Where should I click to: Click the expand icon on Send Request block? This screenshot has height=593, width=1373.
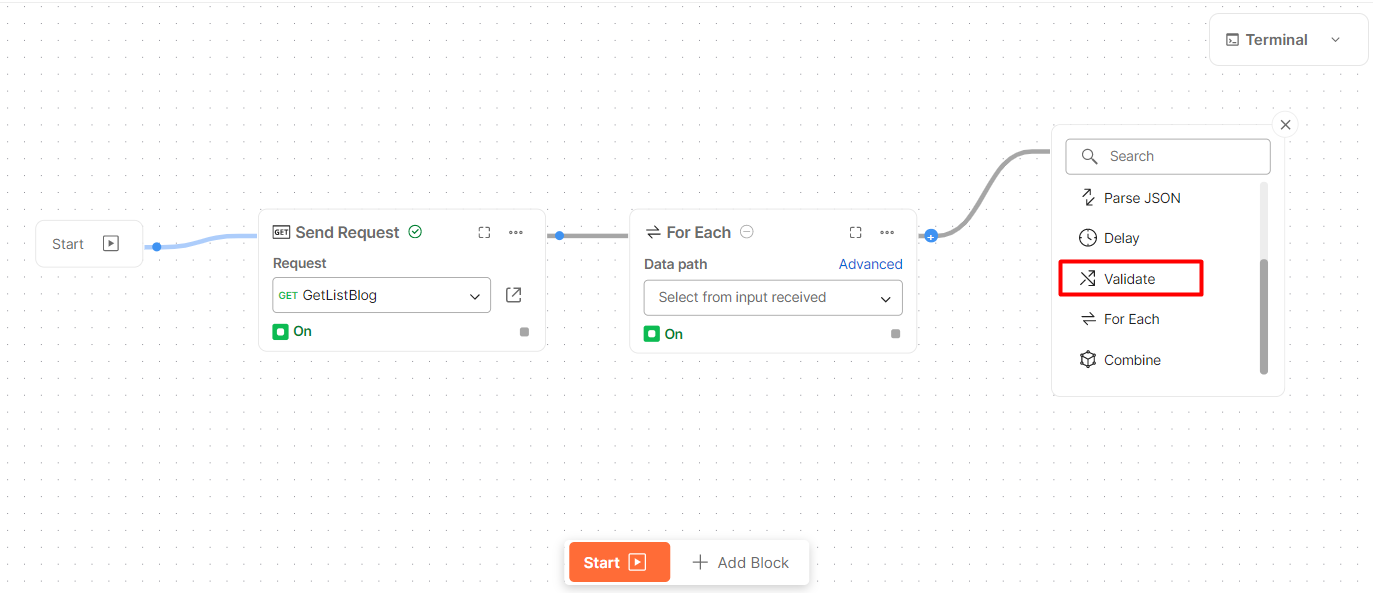[x=484, y=232]
